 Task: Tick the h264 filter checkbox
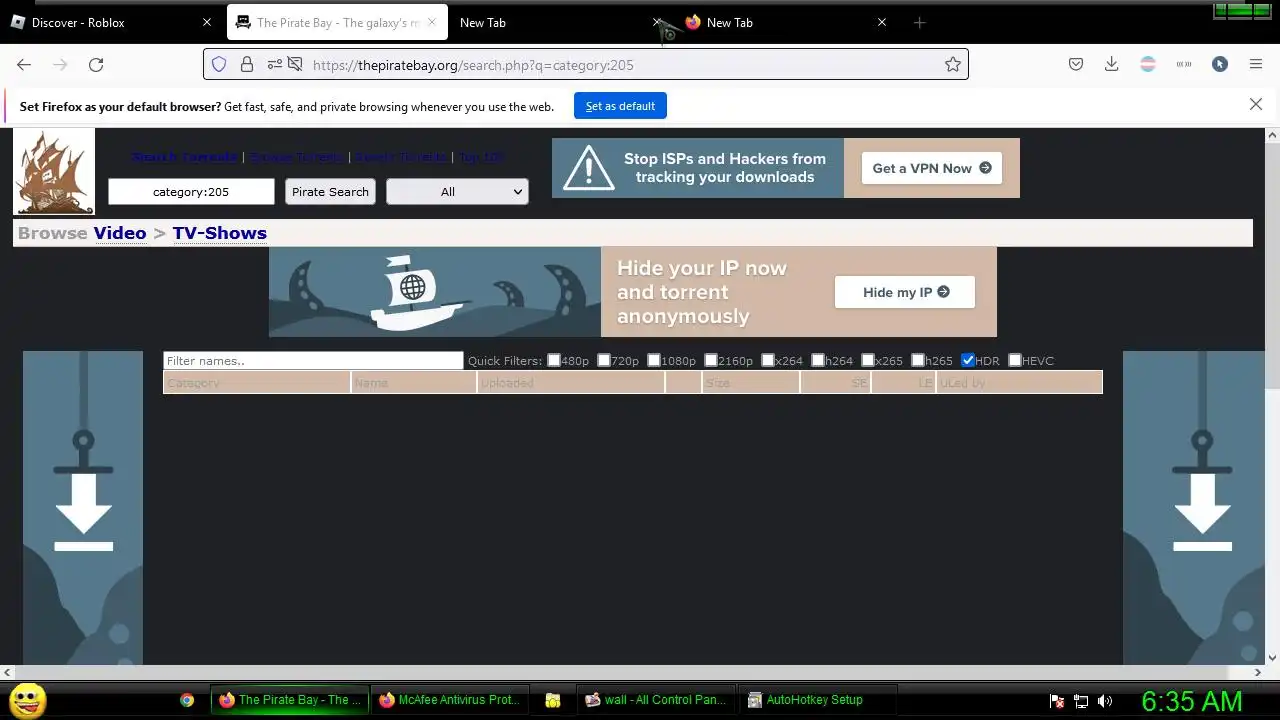(x=818, y=360)
